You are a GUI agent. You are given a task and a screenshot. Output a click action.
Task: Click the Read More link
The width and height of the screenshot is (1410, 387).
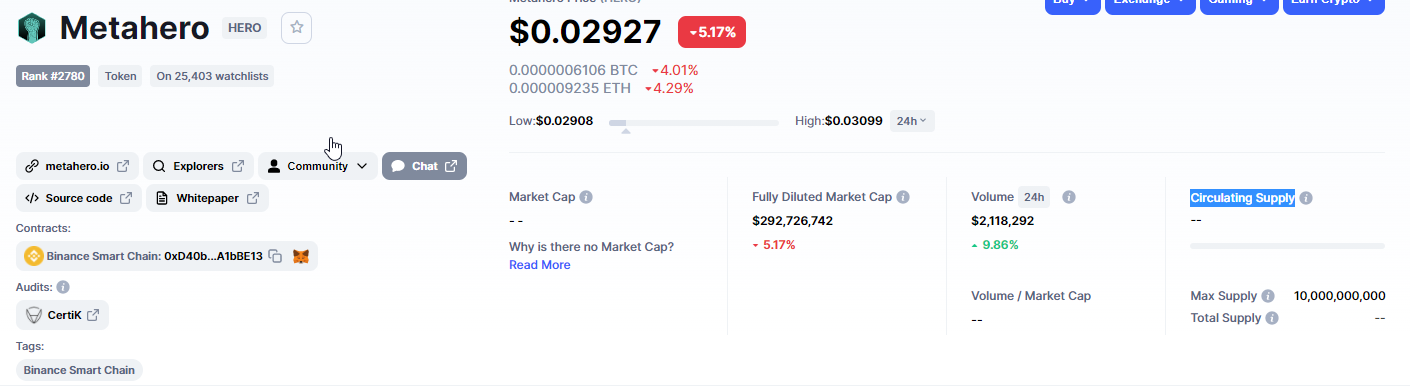pos(540,265)
